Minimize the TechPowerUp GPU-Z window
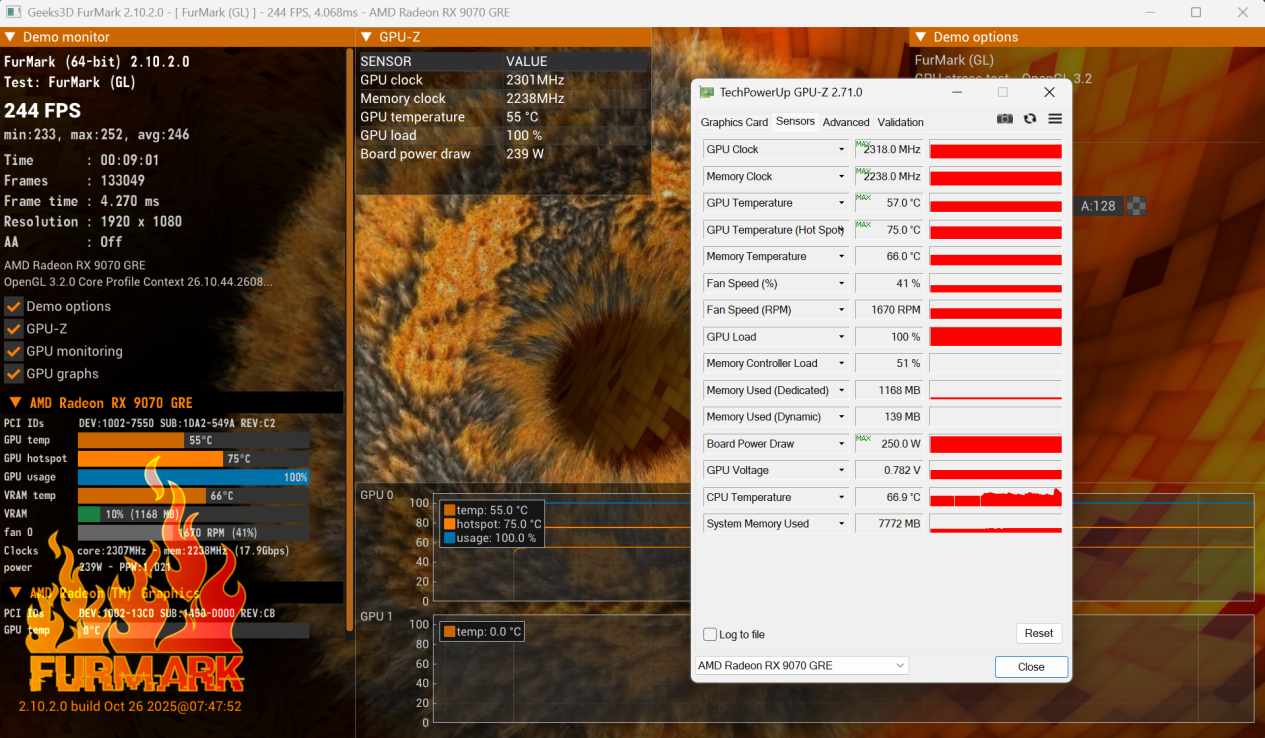 [957, 92]
